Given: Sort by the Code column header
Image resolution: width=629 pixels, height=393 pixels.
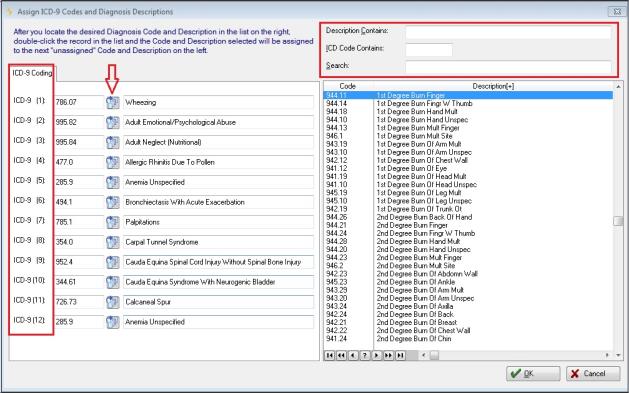Looking at the screenshot, I should pos(347,86).
